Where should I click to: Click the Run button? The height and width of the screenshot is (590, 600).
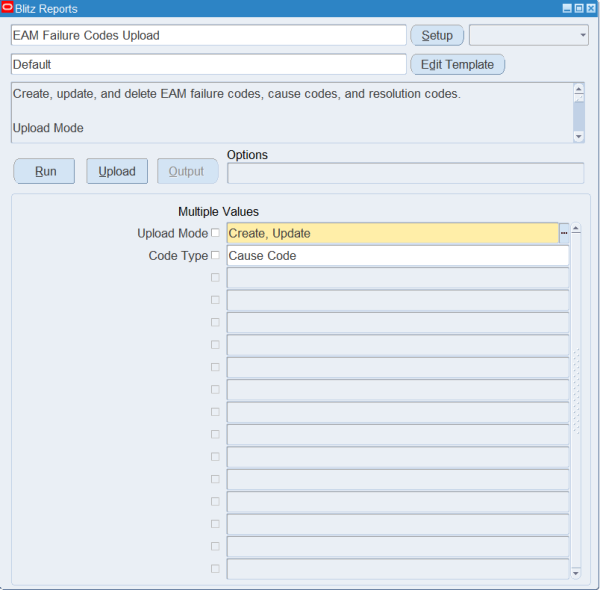(44, 171)
